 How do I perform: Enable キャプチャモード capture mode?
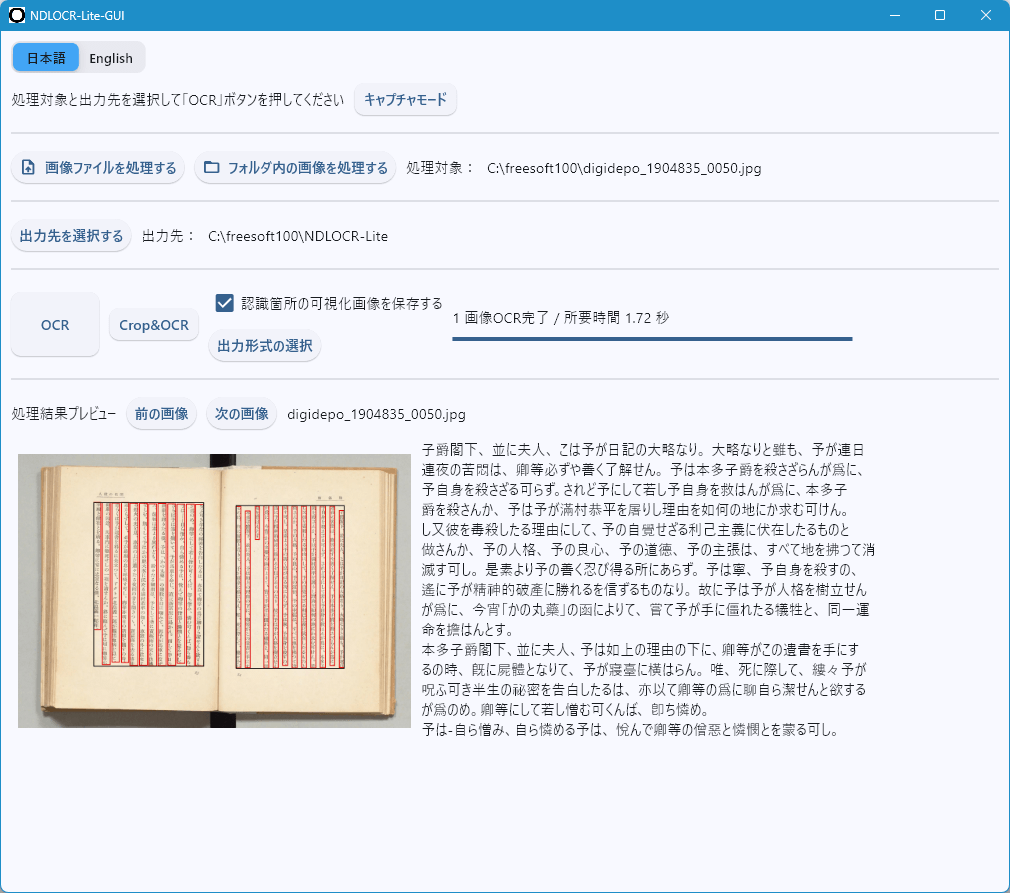coord(405,100)
